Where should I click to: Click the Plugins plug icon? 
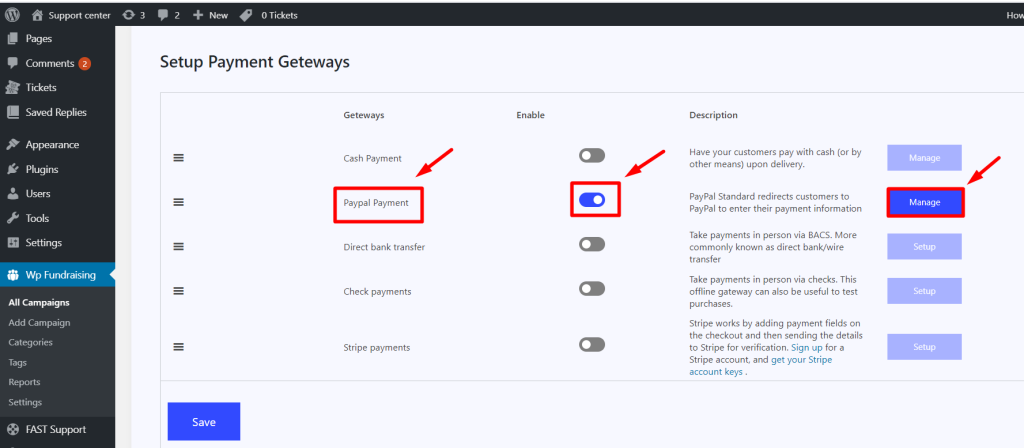point(12,169)
